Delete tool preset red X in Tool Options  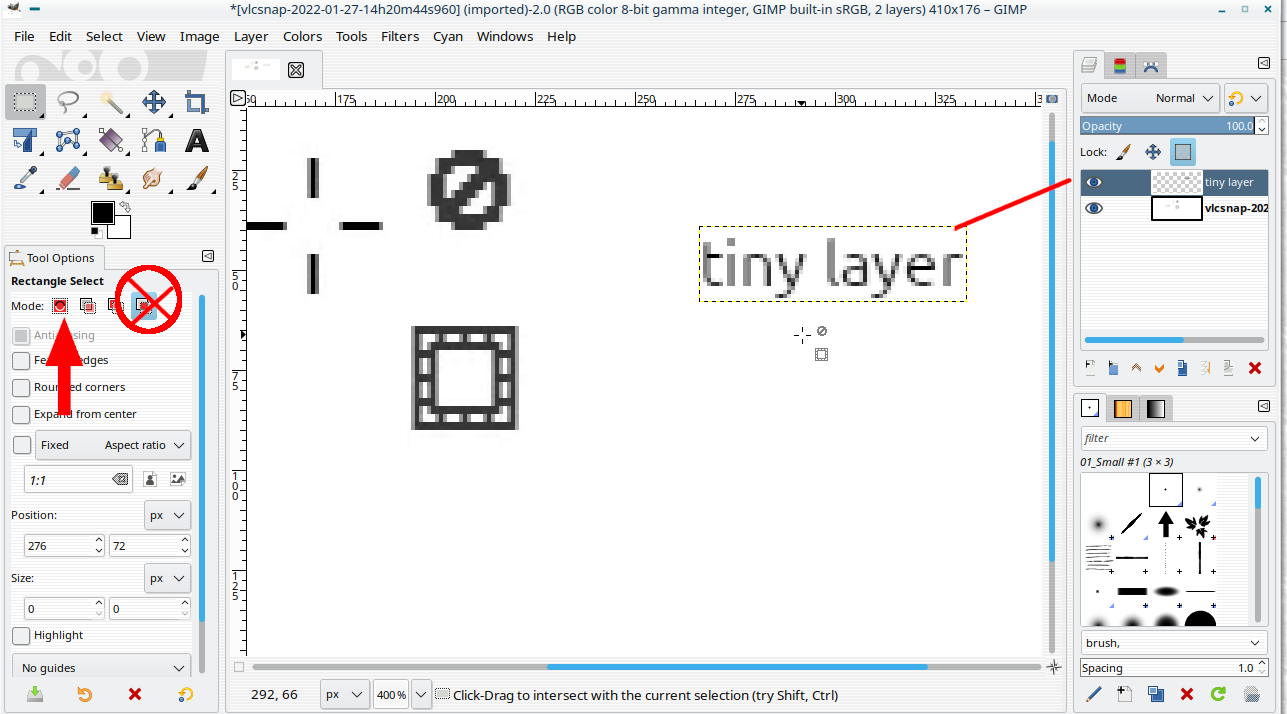pyautogui.click(x=135, y=694)
